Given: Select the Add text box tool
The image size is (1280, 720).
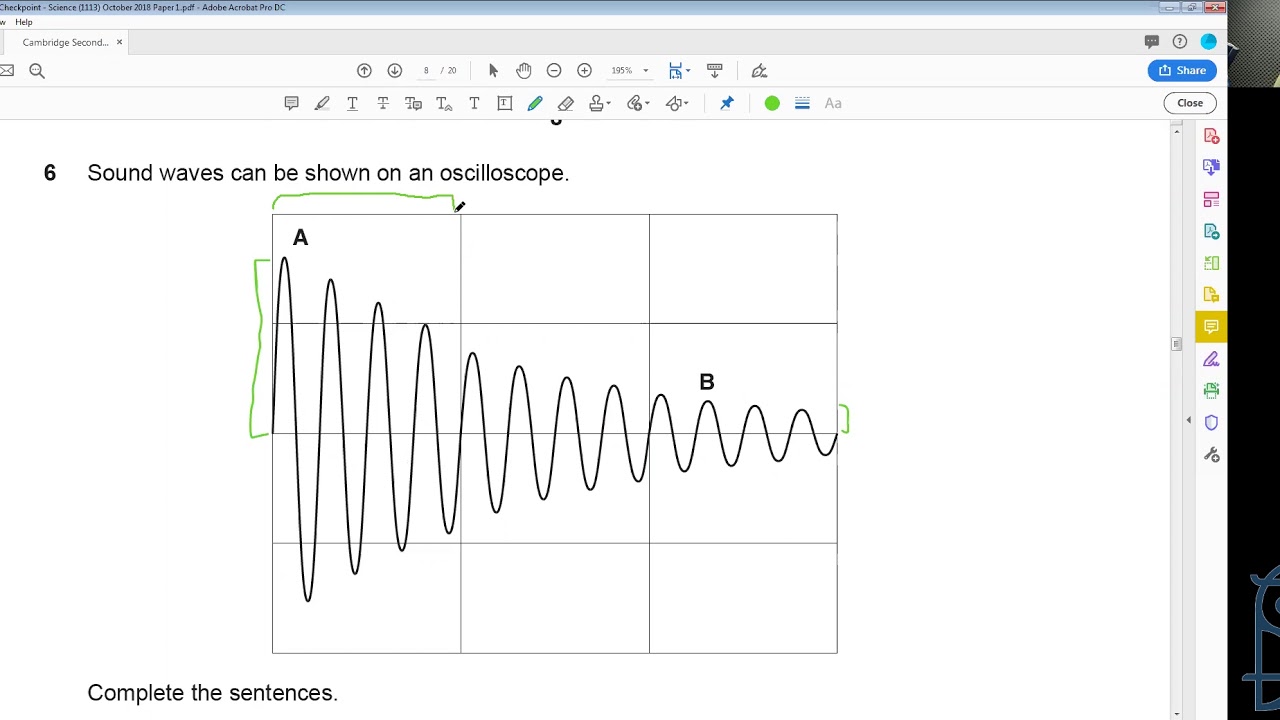Looking at the screenshot, I should (505, 103).
